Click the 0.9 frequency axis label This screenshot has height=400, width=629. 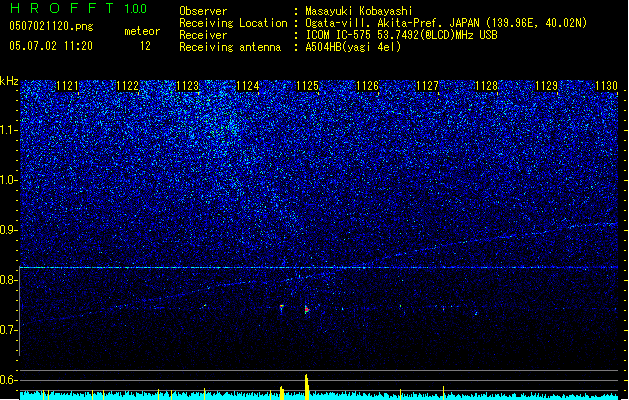pyautogui.click(x=9, y=230)
